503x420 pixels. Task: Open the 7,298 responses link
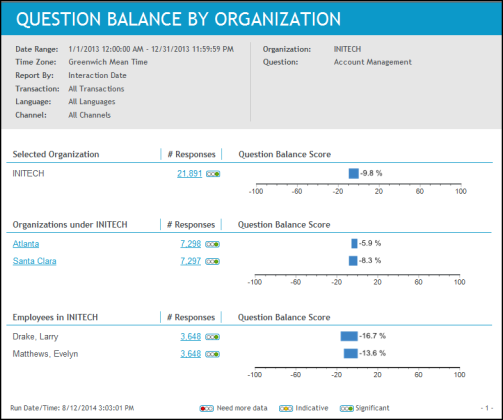191,244
